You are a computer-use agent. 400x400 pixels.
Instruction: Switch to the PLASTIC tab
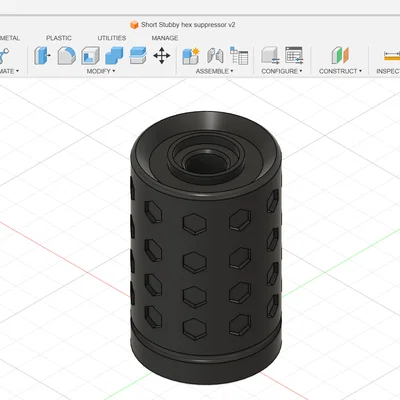click(x=59, y=38)
